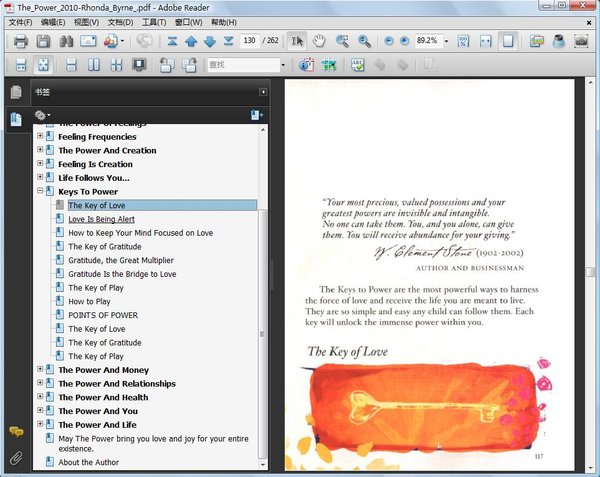Click the Fit Page icon
600x477 pixels.
(508, 41)
